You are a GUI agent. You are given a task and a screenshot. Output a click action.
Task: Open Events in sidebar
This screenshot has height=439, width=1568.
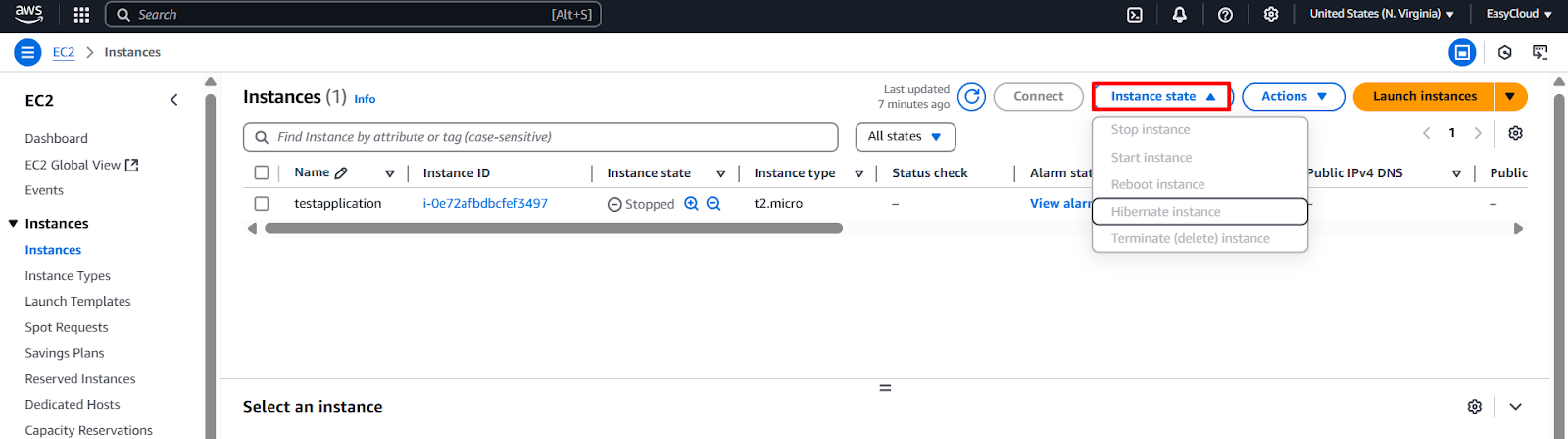point(44,190)
